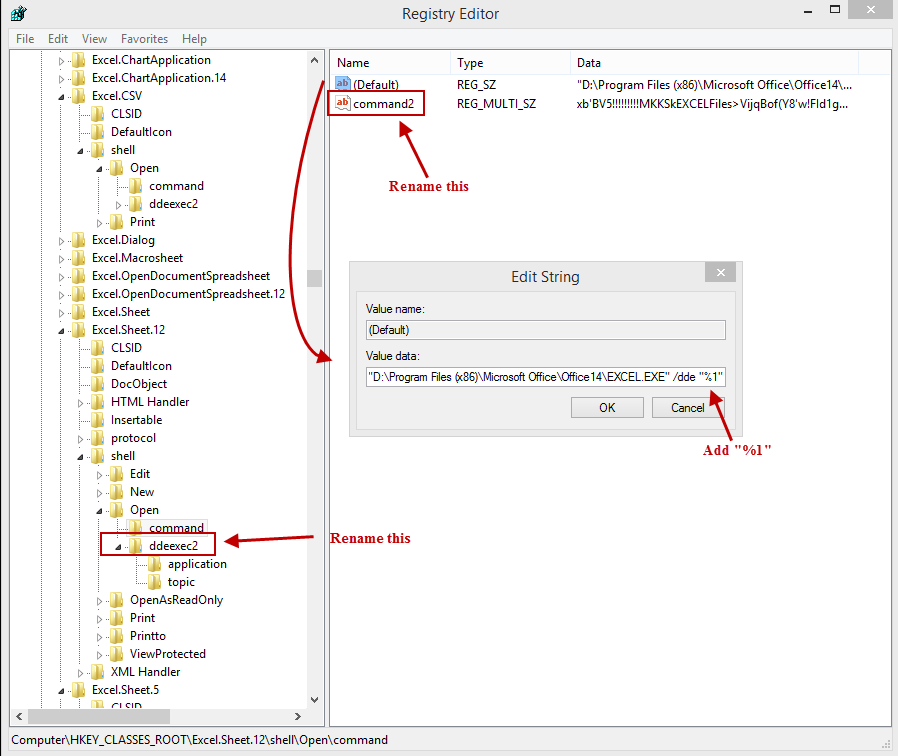Click the topic subkey folder icon
Viewport: 898px width, 756px height.
pyautogui.click(x=155, y=582)
